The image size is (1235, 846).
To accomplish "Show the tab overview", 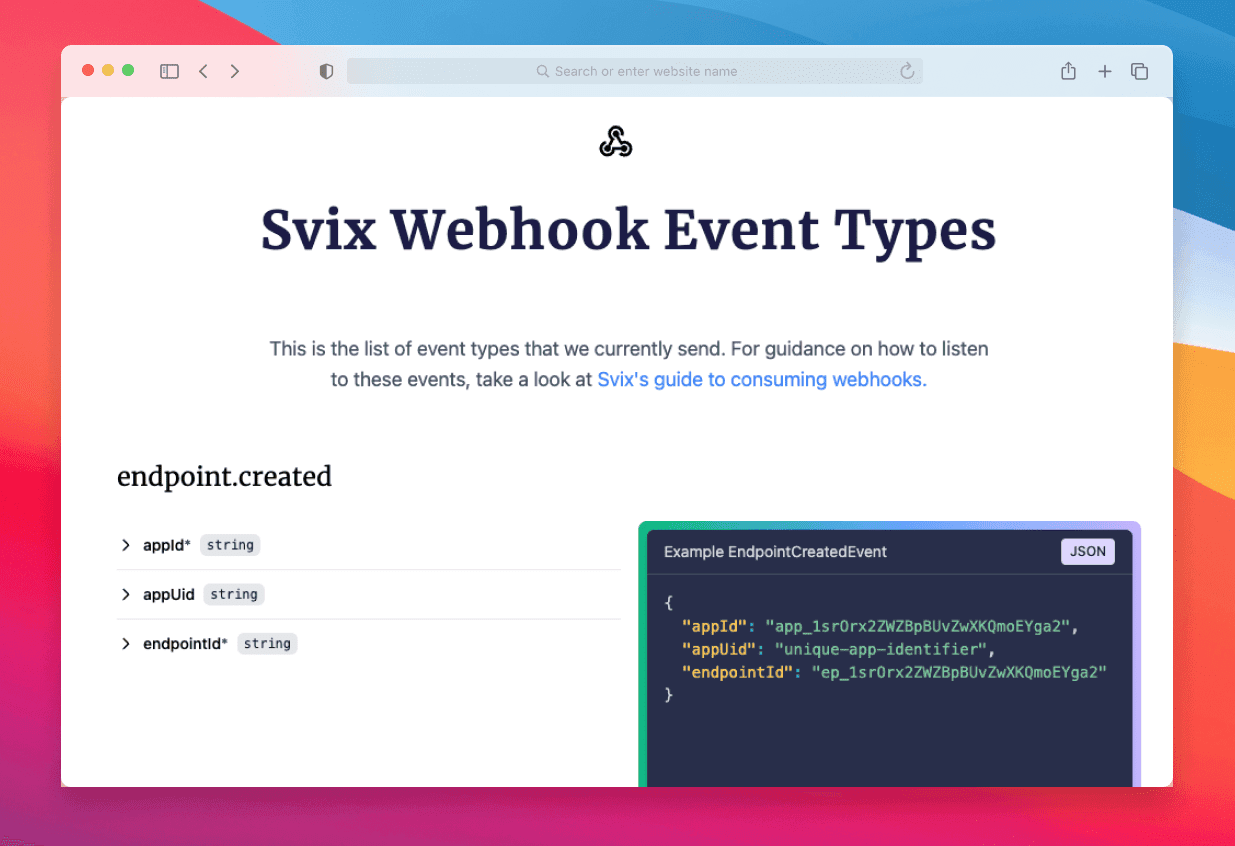I will coord(1140,71).
